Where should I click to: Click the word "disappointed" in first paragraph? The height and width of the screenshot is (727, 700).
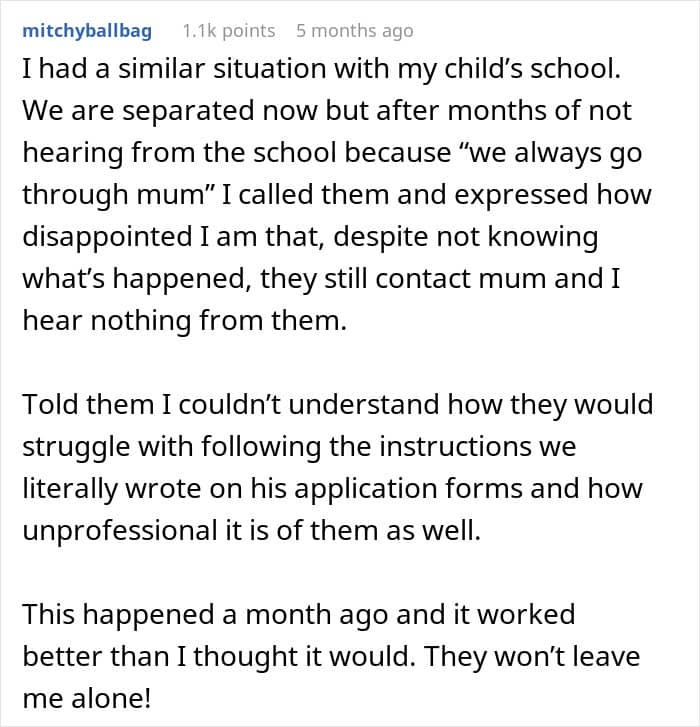coord(107,237)
